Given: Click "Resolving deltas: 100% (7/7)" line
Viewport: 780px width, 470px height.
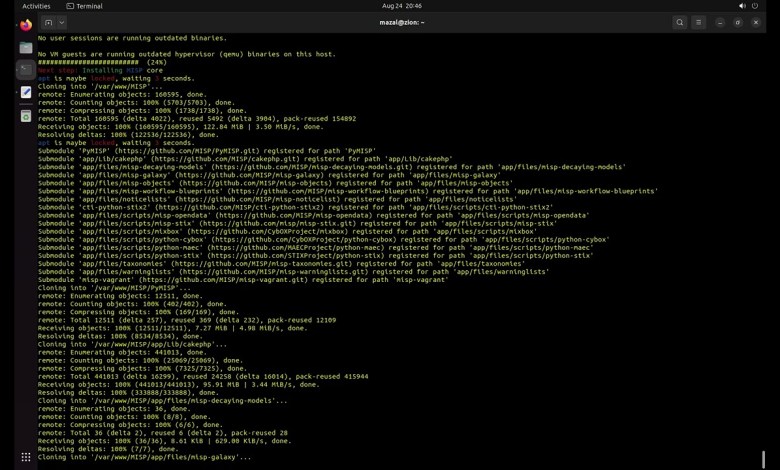Looking at the screenshot, I should click(107, 449).
